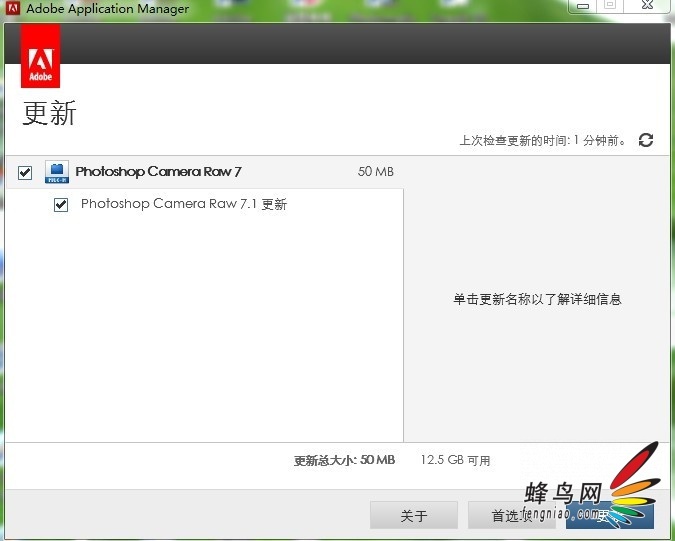The width and height of the screenshot is (675, 541).
Task: Uncheck the Photoshop Camera Raw 7 checkbox
Action: 25,173
